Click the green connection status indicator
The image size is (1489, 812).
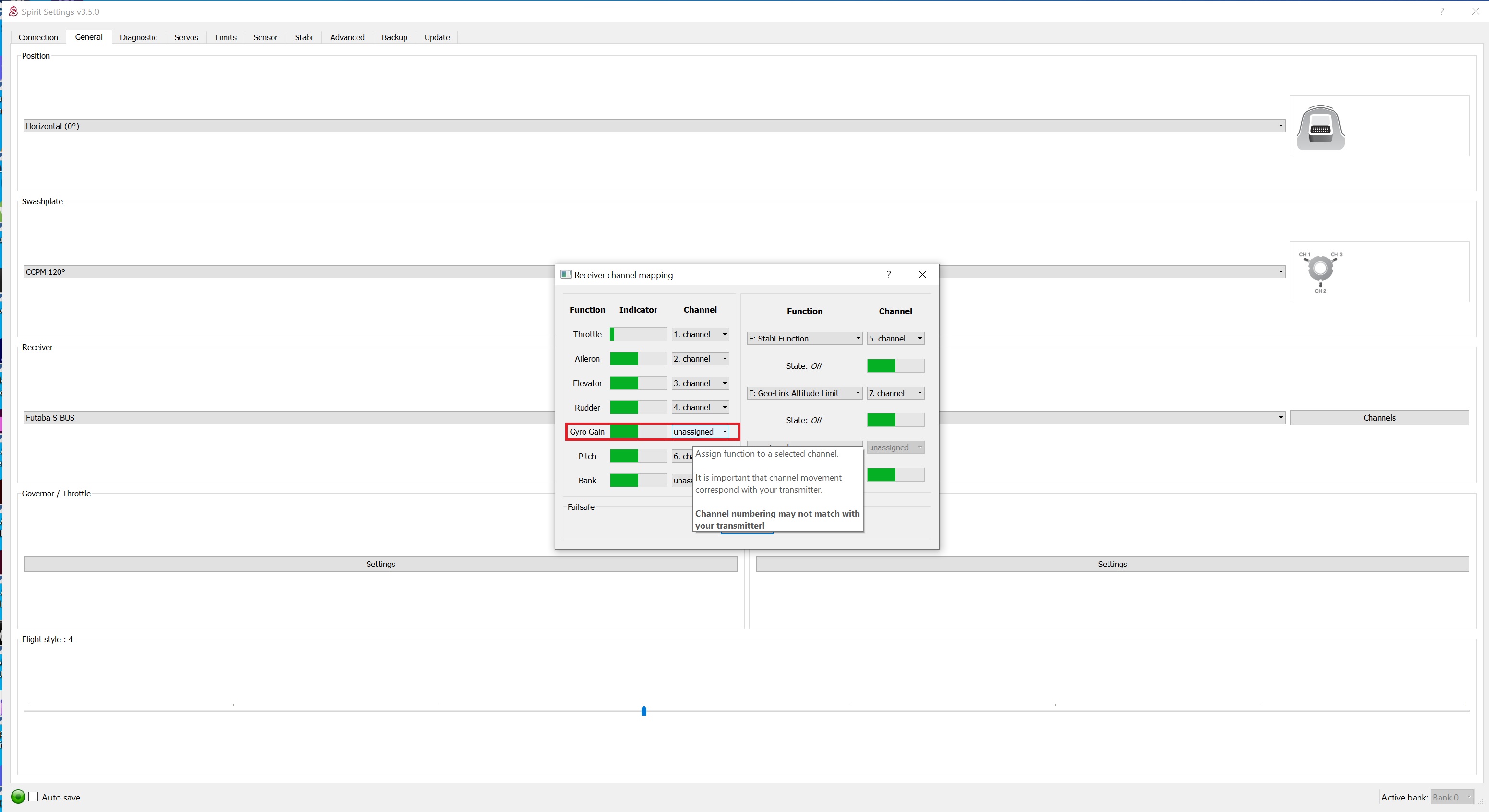pos(18,797)
